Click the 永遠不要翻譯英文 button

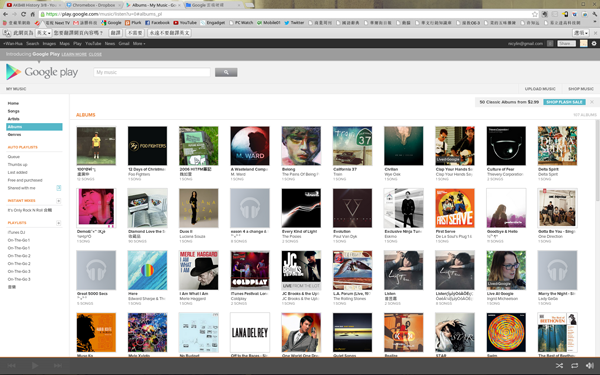point(169,33)
